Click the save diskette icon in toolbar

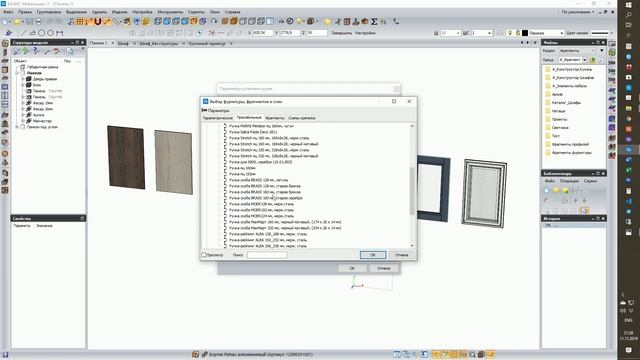[x=30, y=22]
